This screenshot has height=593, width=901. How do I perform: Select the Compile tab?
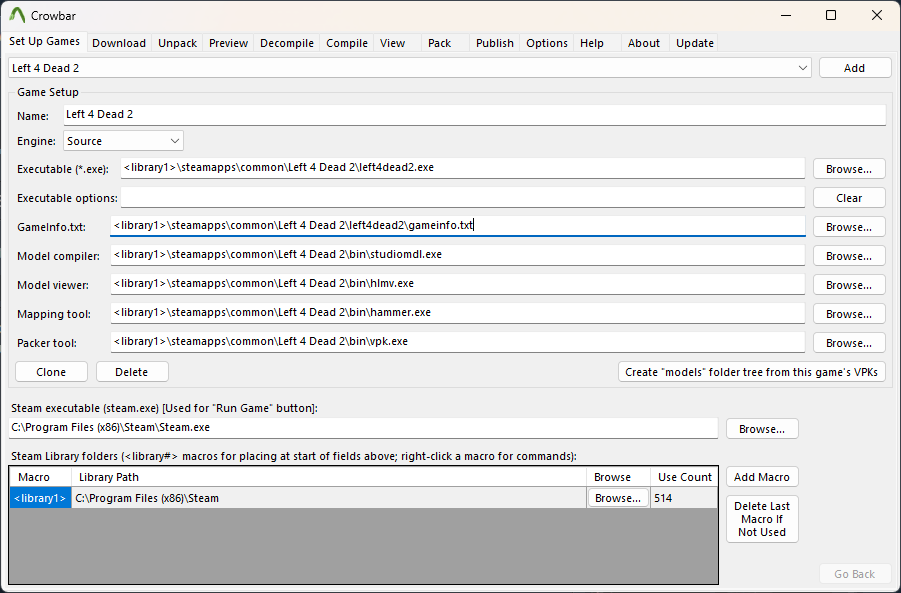point(346,43)
